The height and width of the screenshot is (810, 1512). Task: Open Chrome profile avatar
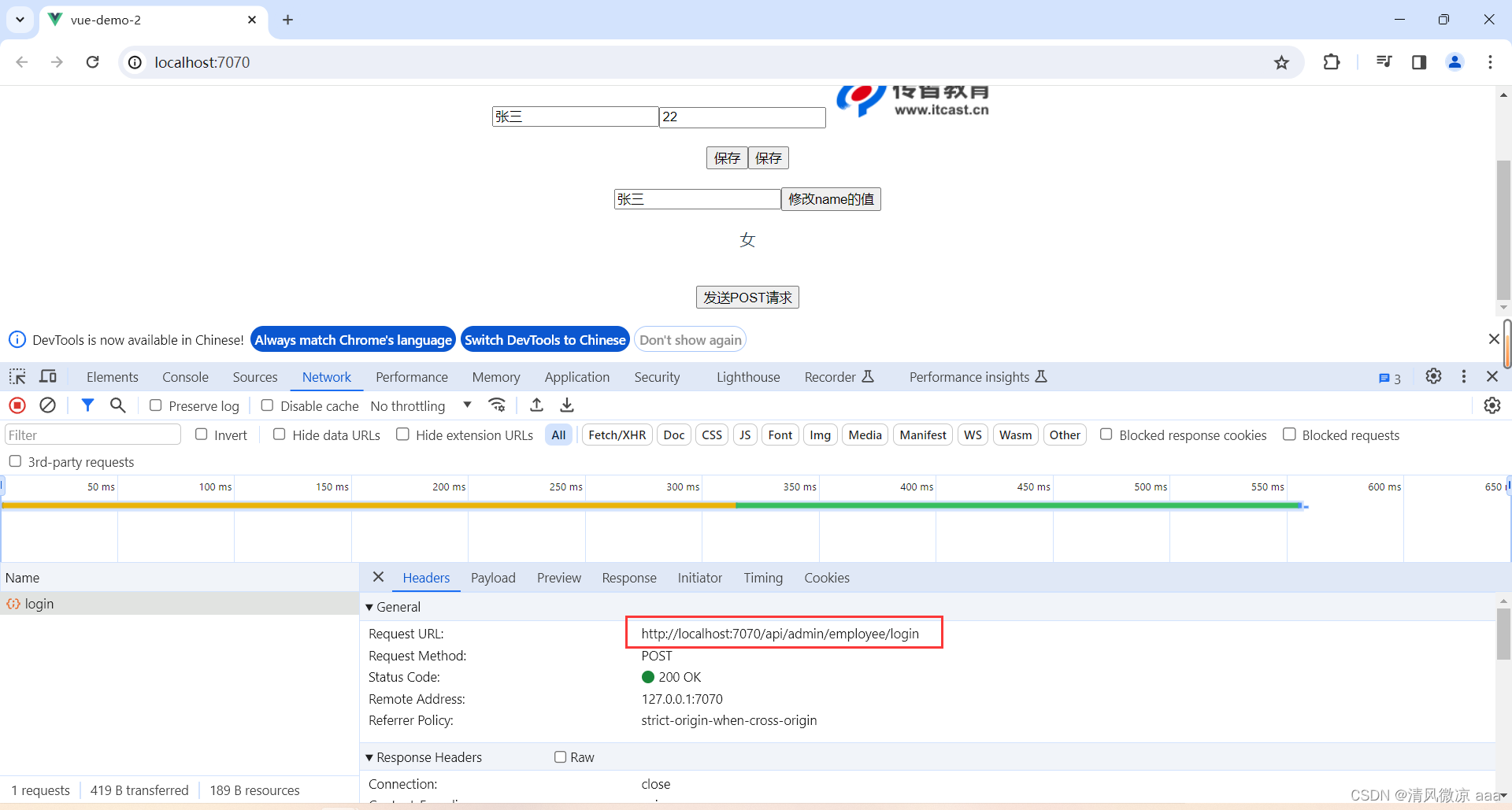click(x=1455, y=62)
